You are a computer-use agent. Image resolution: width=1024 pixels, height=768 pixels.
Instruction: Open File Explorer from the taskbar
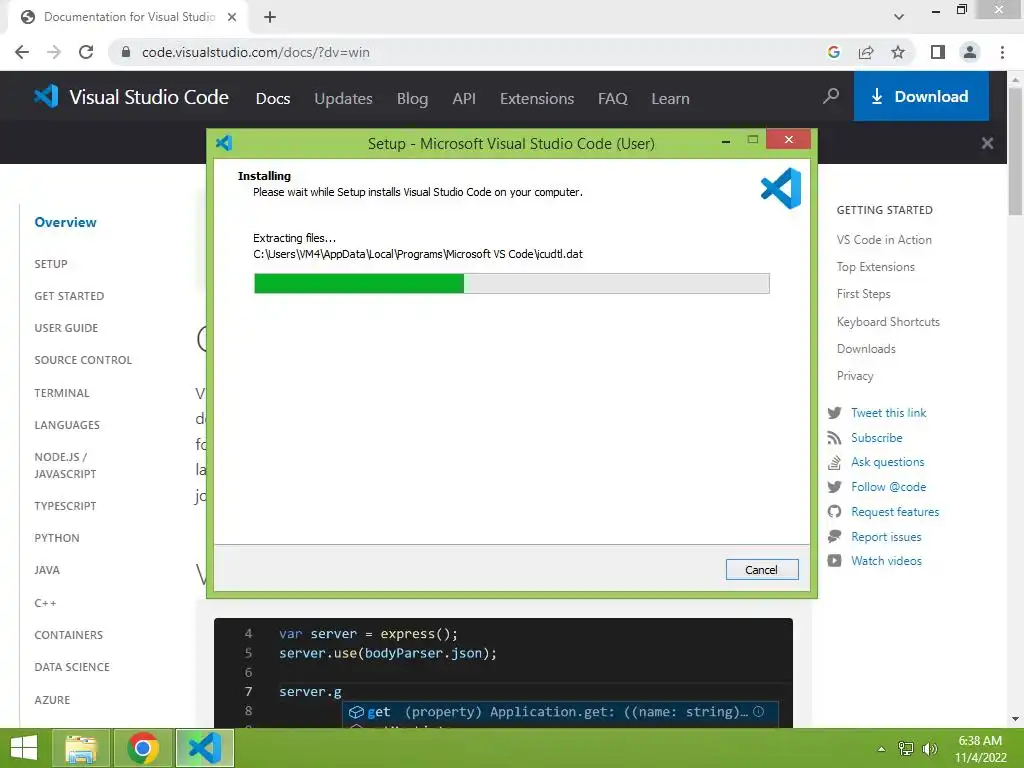81,748
